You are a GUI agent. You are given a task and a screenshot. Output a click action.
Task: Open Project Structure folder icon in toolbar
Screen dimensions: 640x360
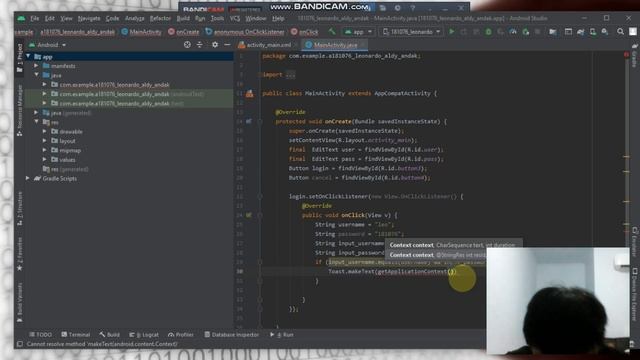(x=553, y=31)
